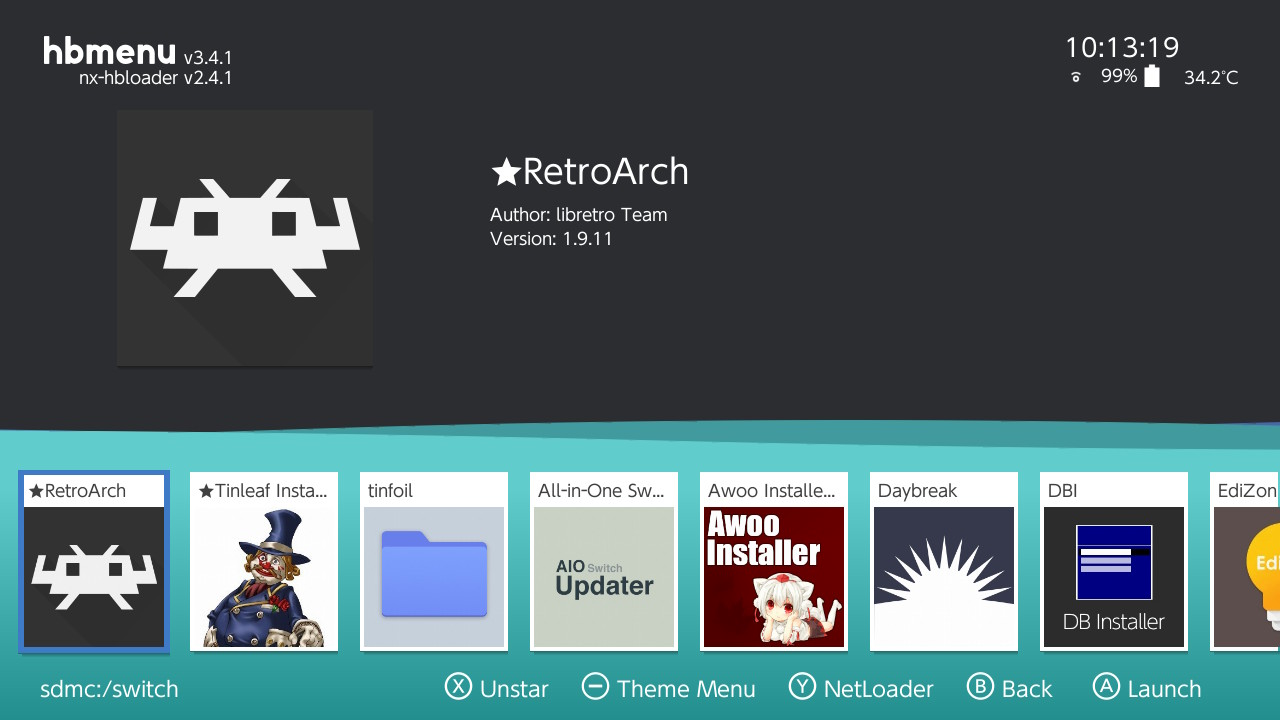The width and height of the screenshot is (1280, 720).
Task: Click the network status icon
Action: click(1076, 77)
